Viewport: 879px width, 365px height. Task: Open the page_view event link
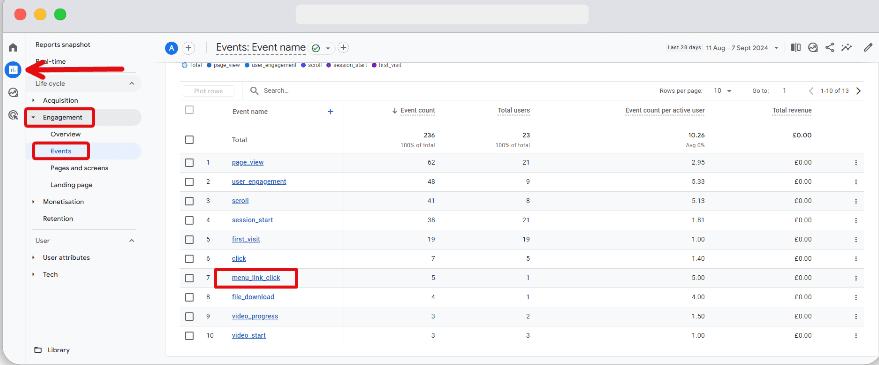coord(247,163)
